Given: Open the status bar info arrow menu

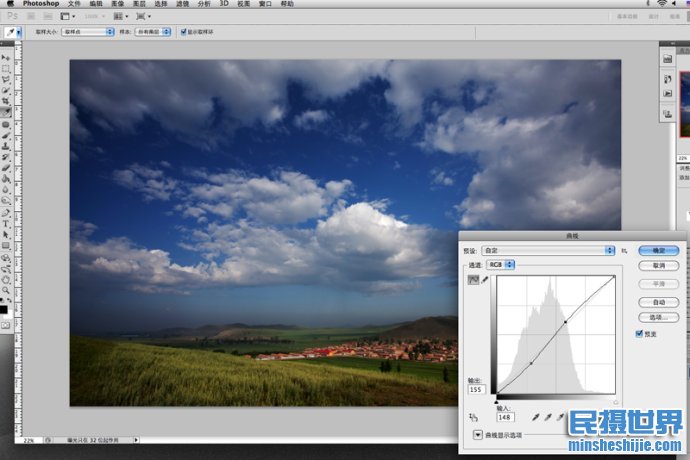Looking at the screenshot, I should 136,440.
